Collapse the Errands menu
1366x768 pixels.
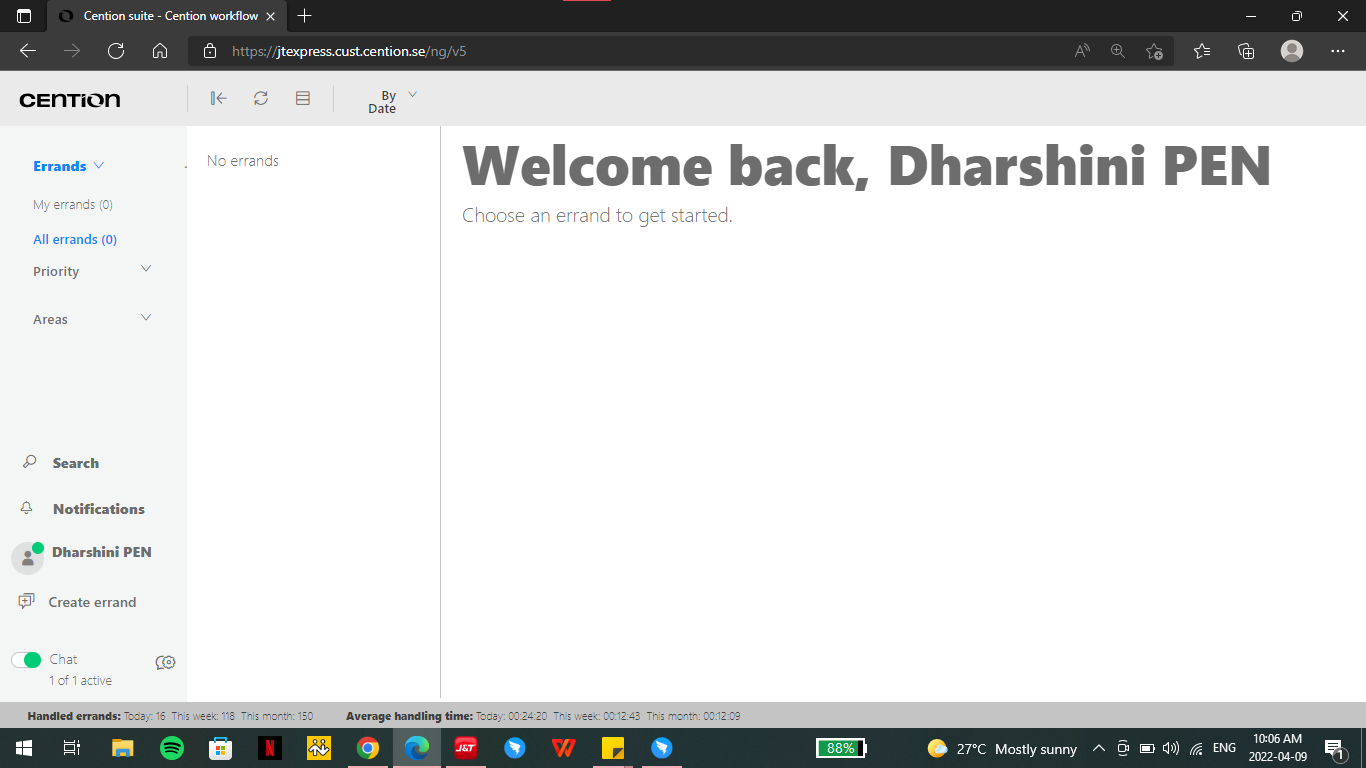click(x=98, y=166)
